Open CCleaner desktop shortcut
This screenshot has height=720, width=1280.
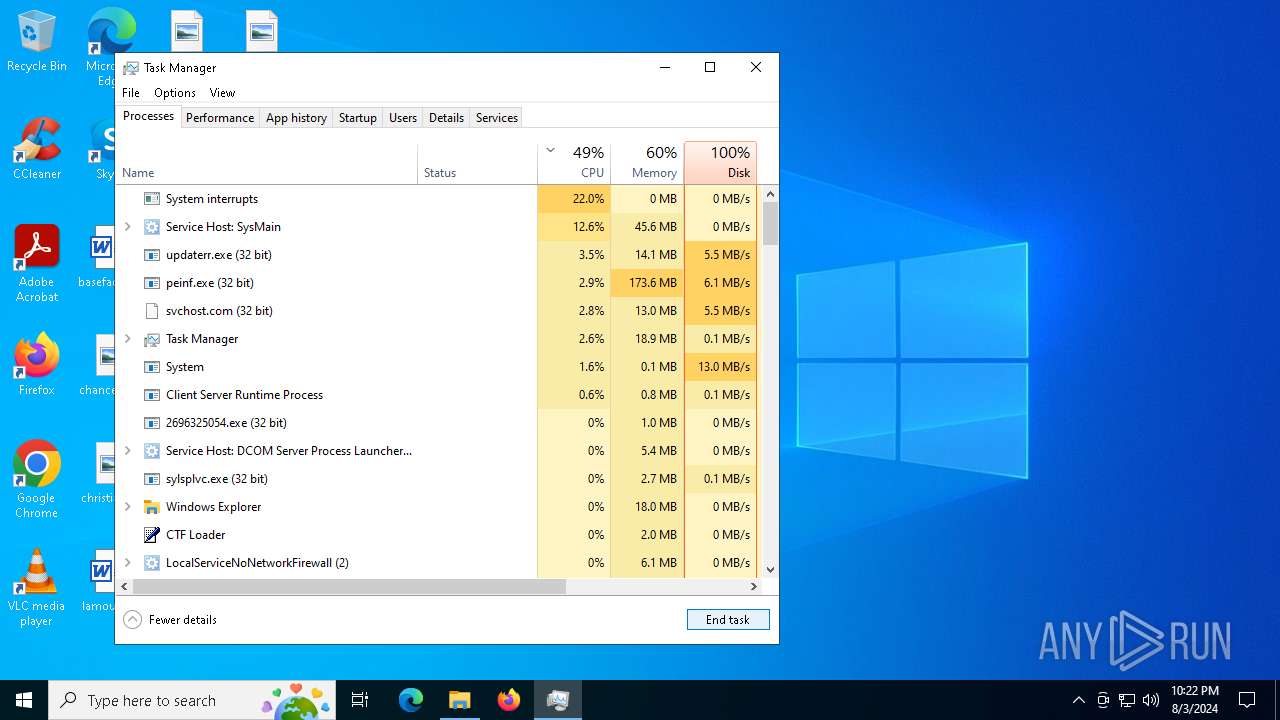coord(37,149)
